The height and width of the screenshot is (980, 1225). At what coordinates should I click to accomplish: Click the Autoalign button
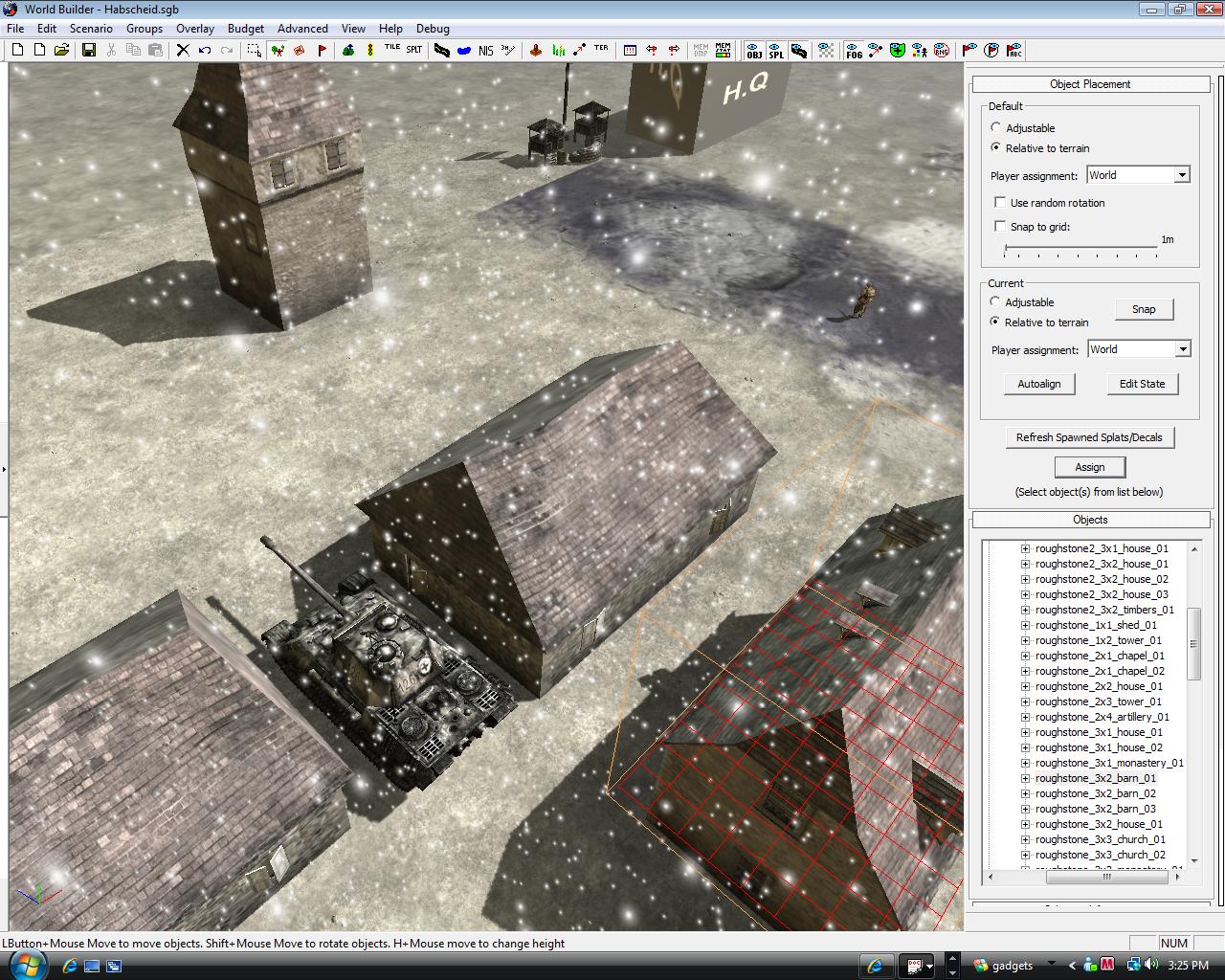point(1039,384)
